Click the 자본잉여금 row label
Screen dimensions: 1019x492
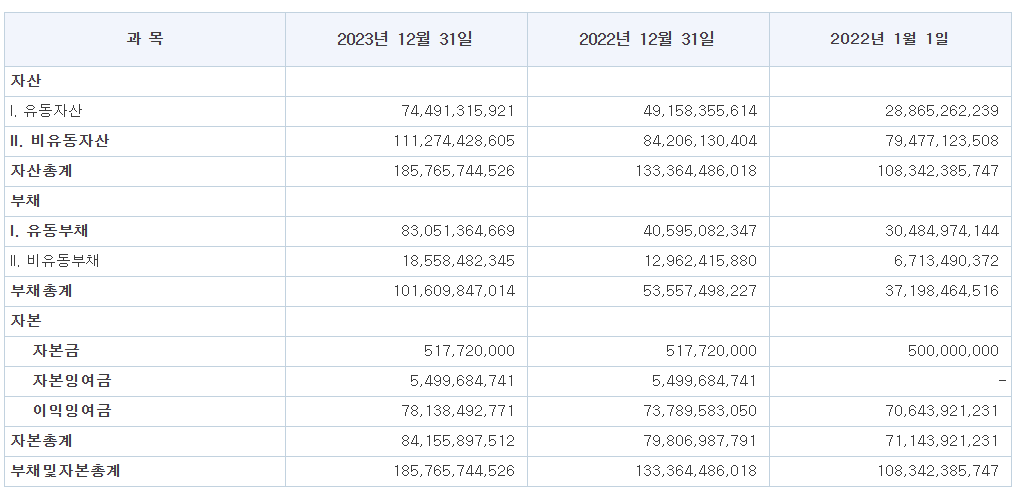[71, 381]
